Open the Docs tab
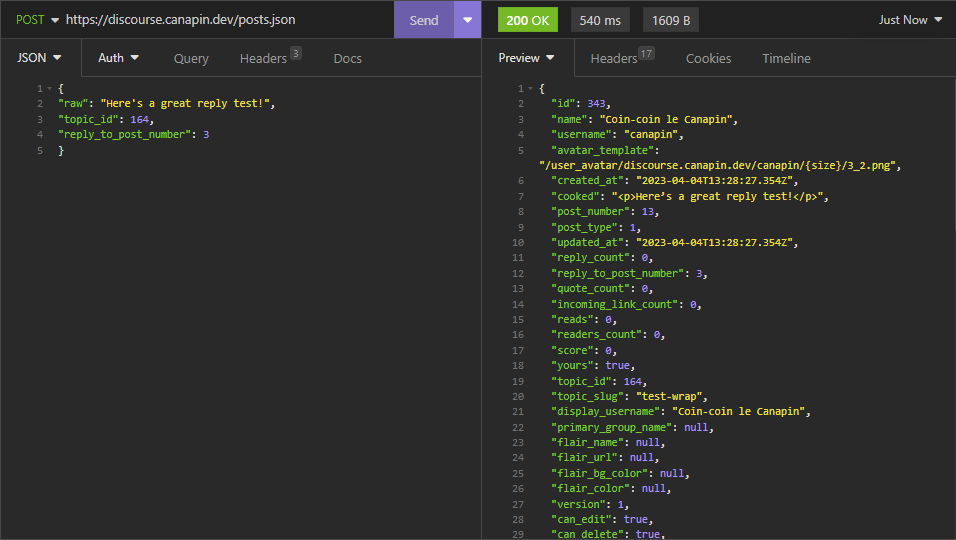The image size is (956, 540). [x=348, y=59]
